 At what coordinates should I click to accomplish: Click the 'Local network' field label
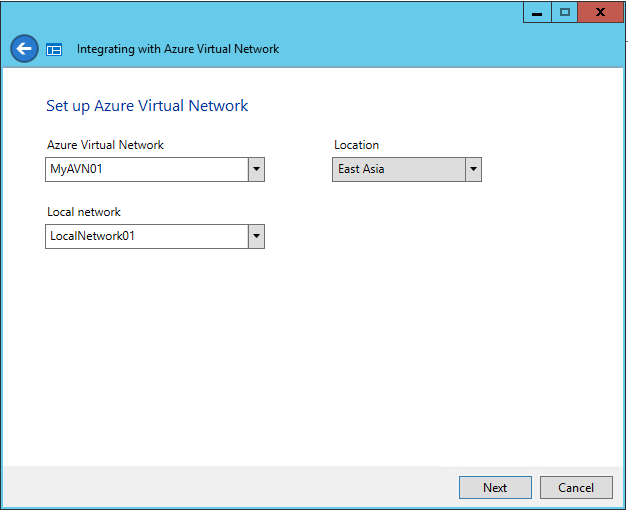coord(84,212)
